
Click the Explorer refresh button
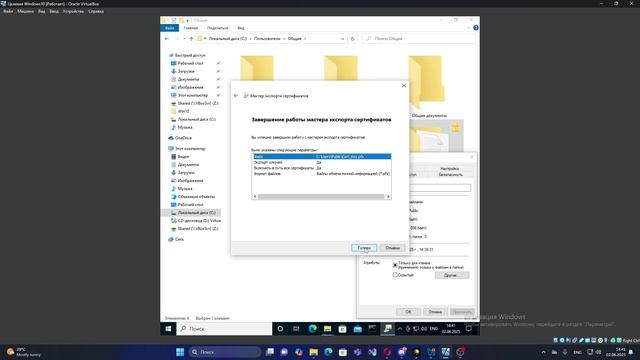(x=353, y=39)
